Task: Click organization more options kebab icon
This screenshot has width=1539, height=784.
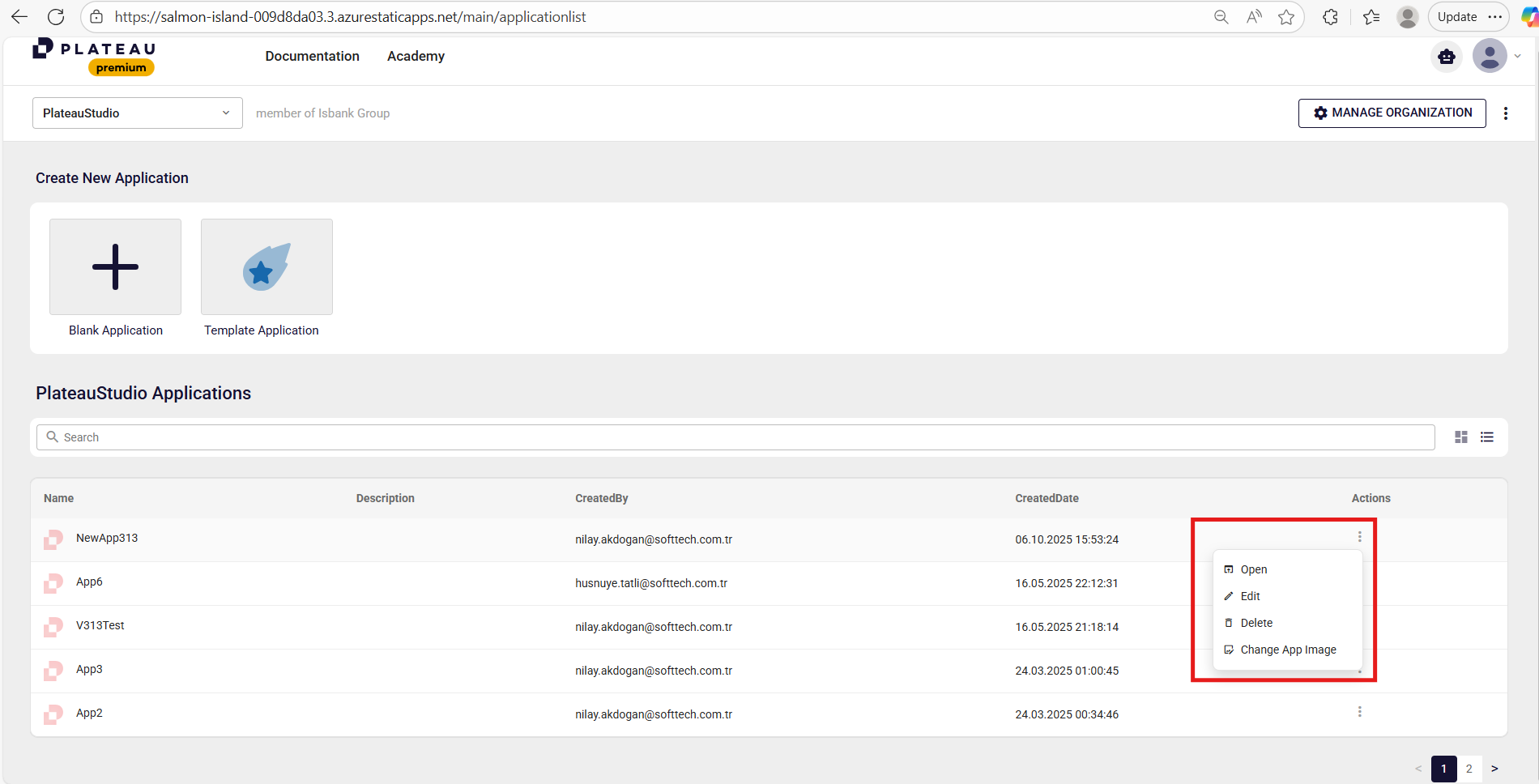Action: point(1506,113)
